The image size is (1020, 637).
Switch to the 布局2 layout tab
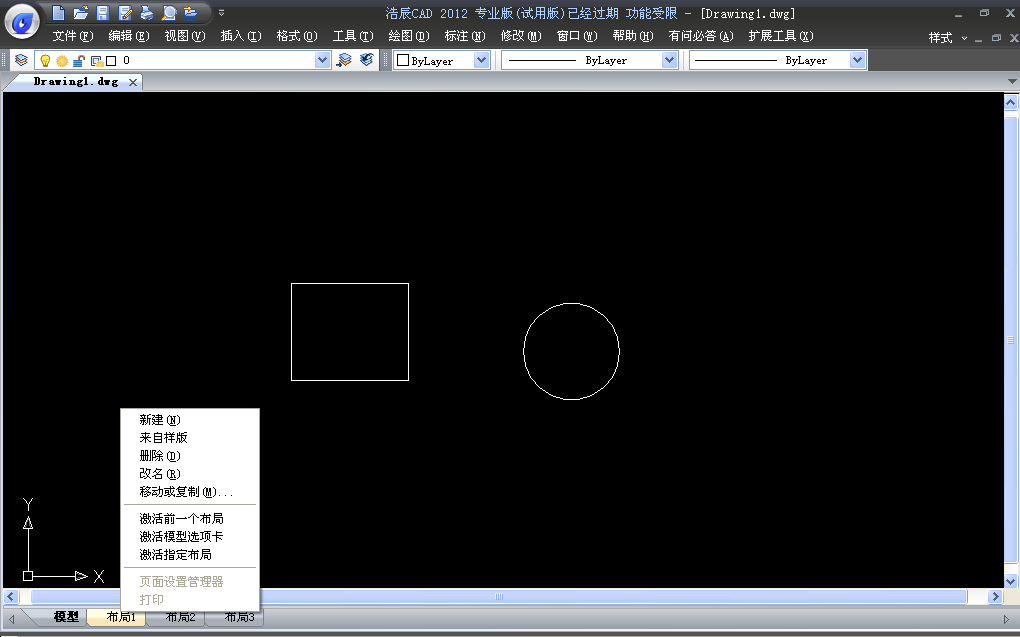pyautogui.click(x=181, y=618)
